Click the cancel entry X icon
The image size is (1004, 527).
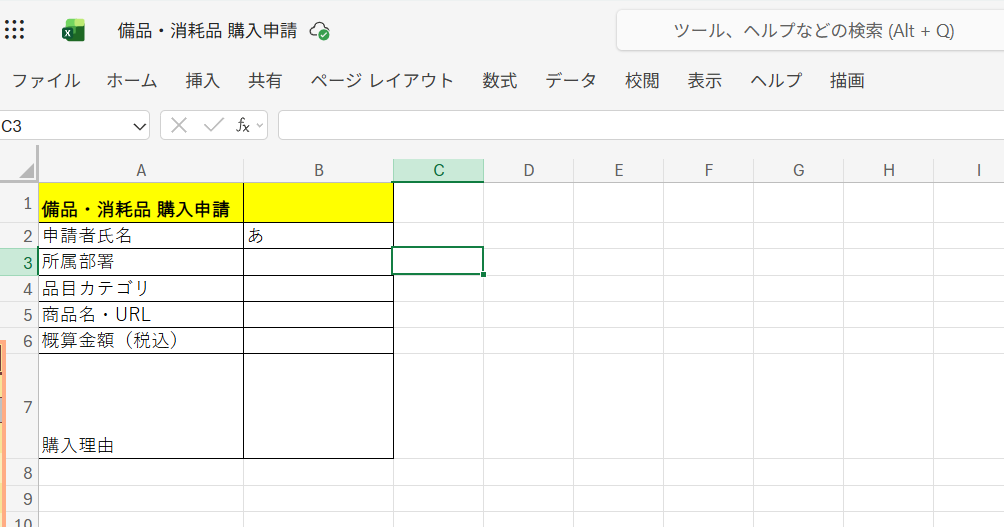point(179,125)
